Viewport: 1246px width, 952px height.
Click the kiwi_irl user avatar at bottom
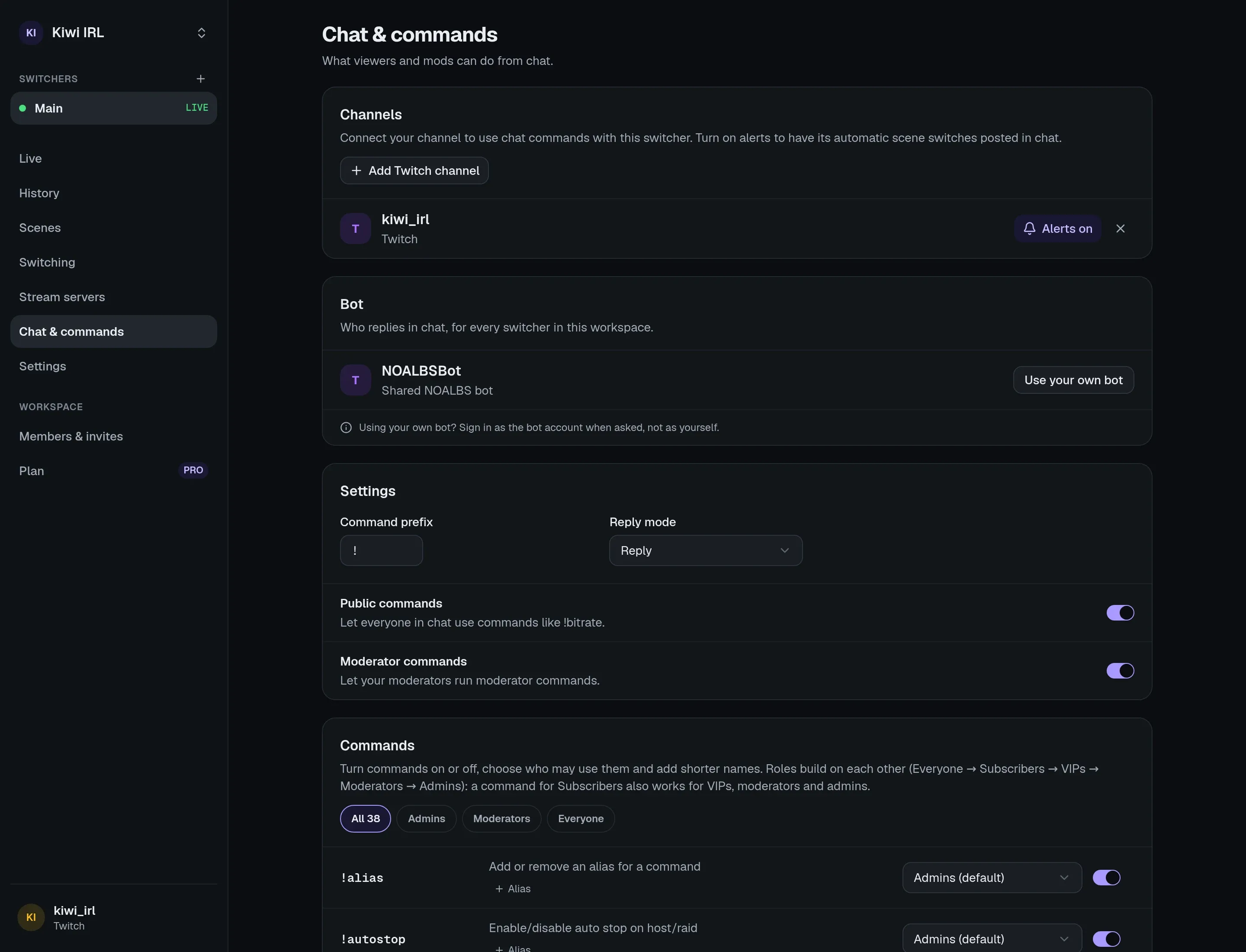31,917
